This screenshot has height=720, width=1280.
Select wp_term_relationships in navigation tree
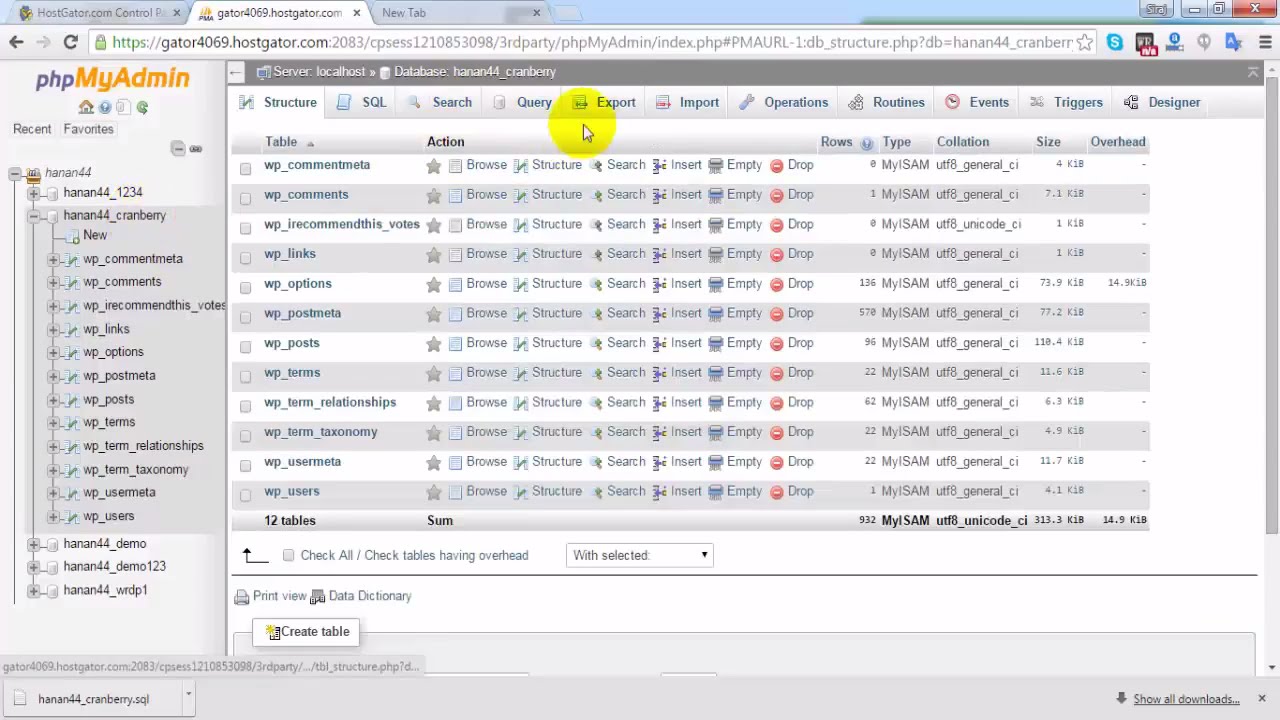143,446
